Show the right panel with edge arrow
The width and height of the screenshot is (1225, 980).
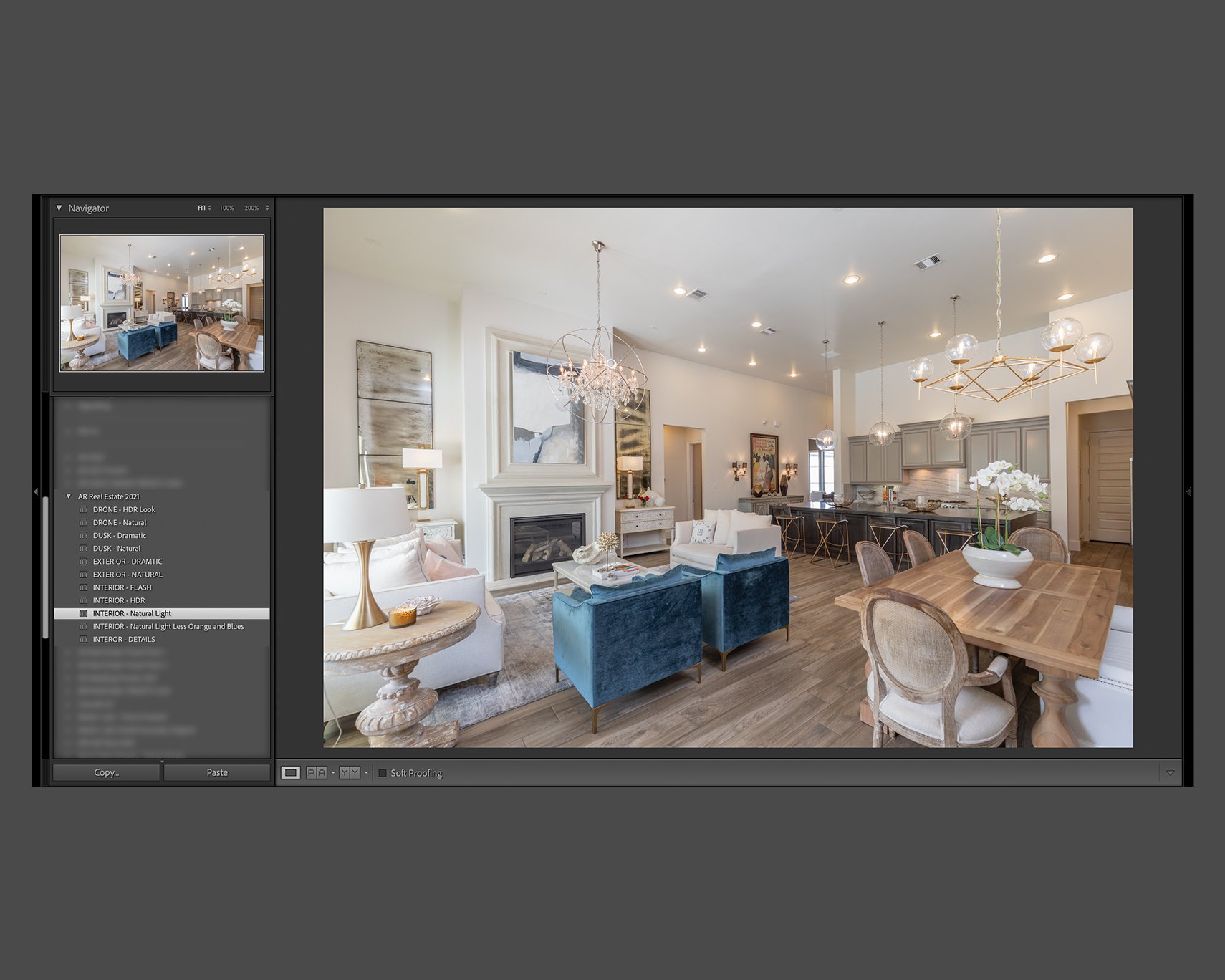click(x=1188, y=491)
